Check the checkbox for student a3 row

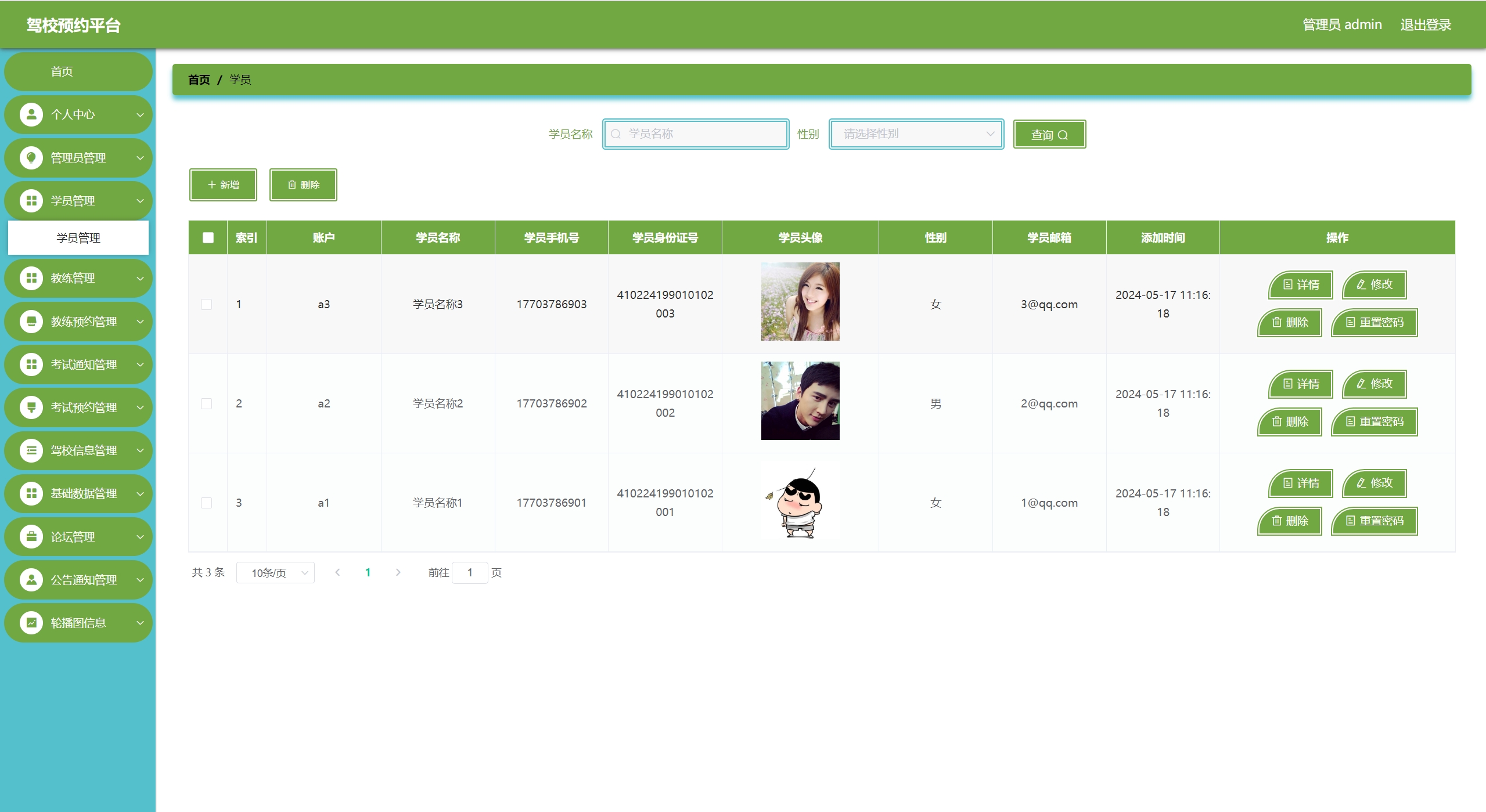(x=206, y=304)
